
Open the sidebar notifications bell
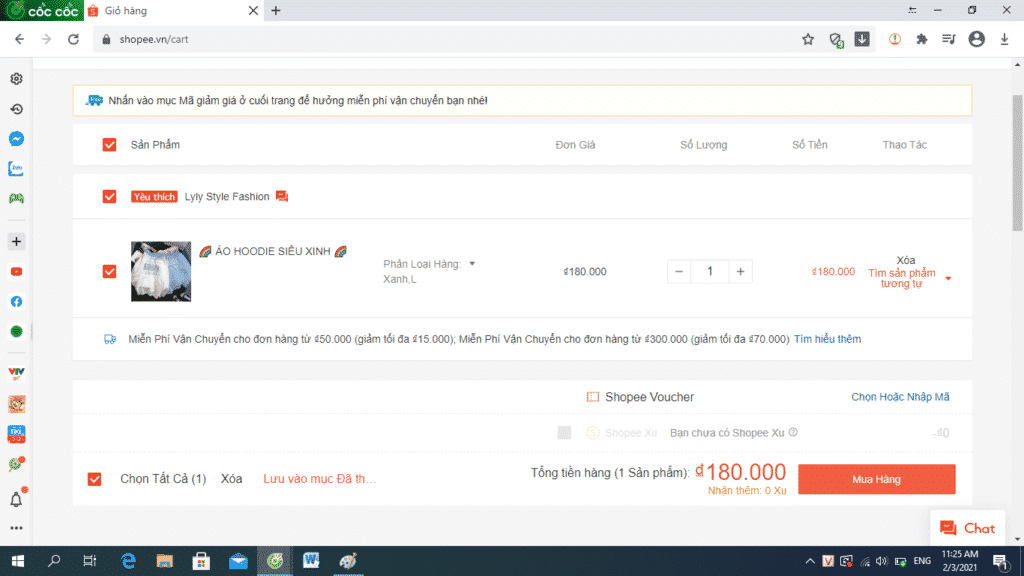click(x=16, y=500)
